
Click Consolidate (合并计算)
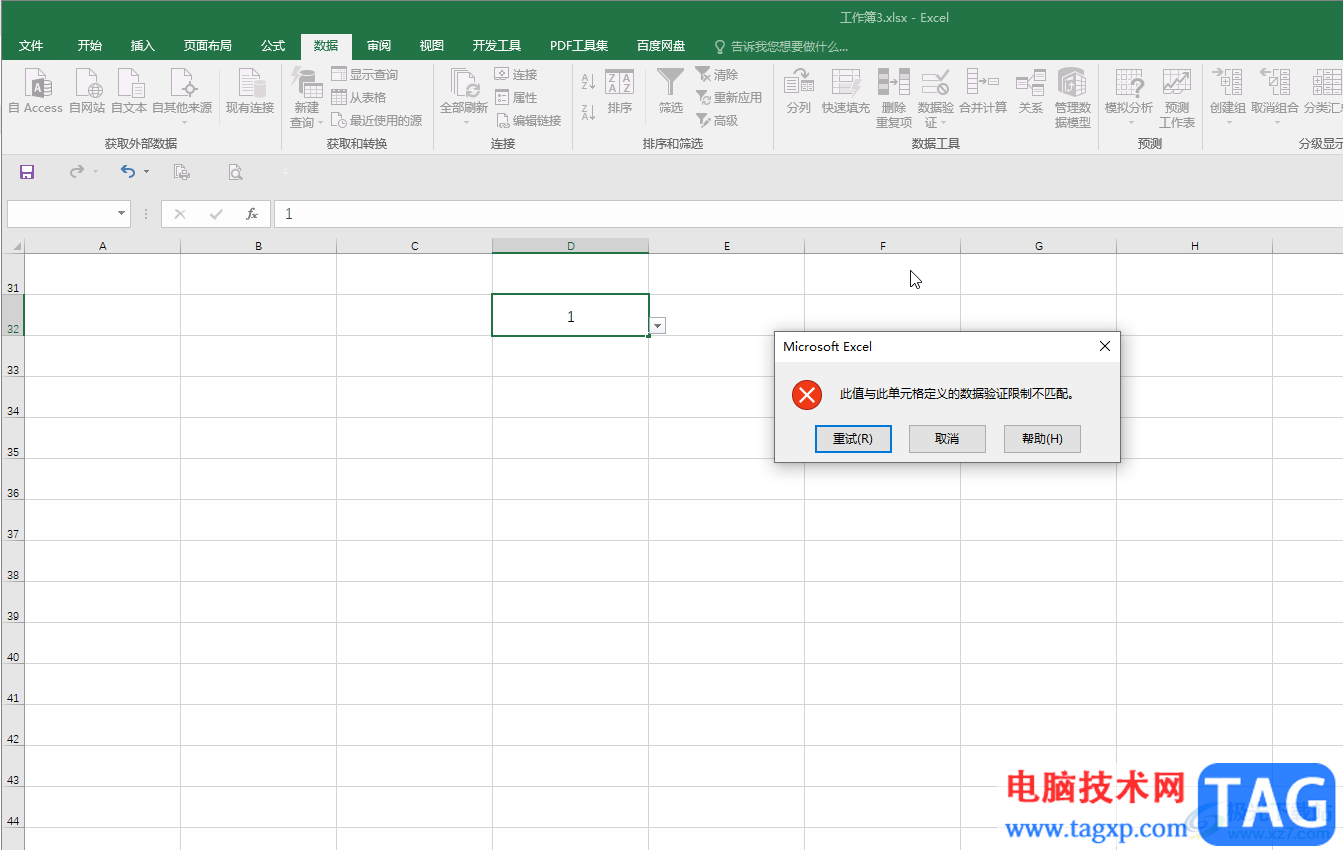click(983, 90)
